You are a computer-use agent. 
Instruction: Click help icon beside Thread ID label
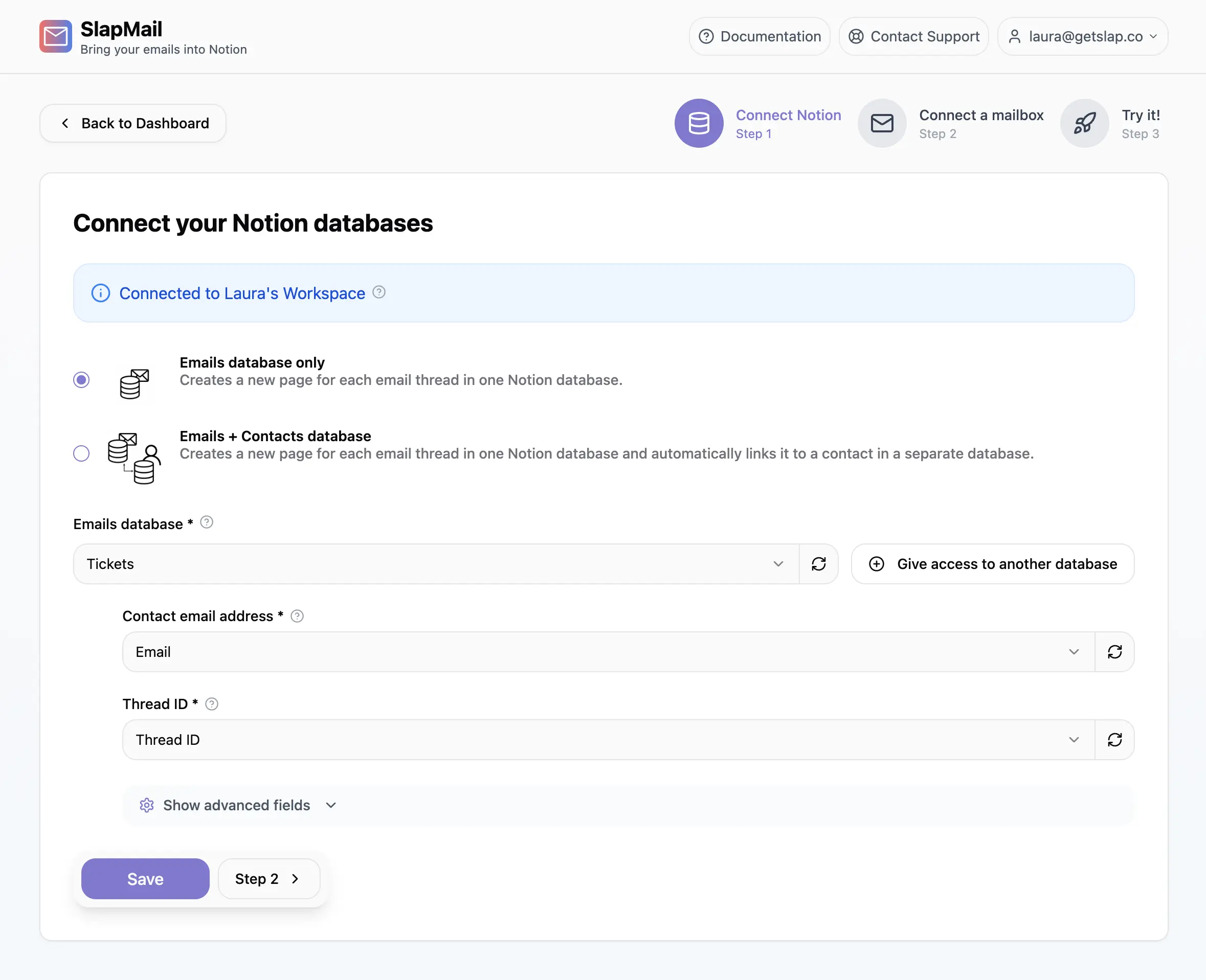tap(212, 704)
